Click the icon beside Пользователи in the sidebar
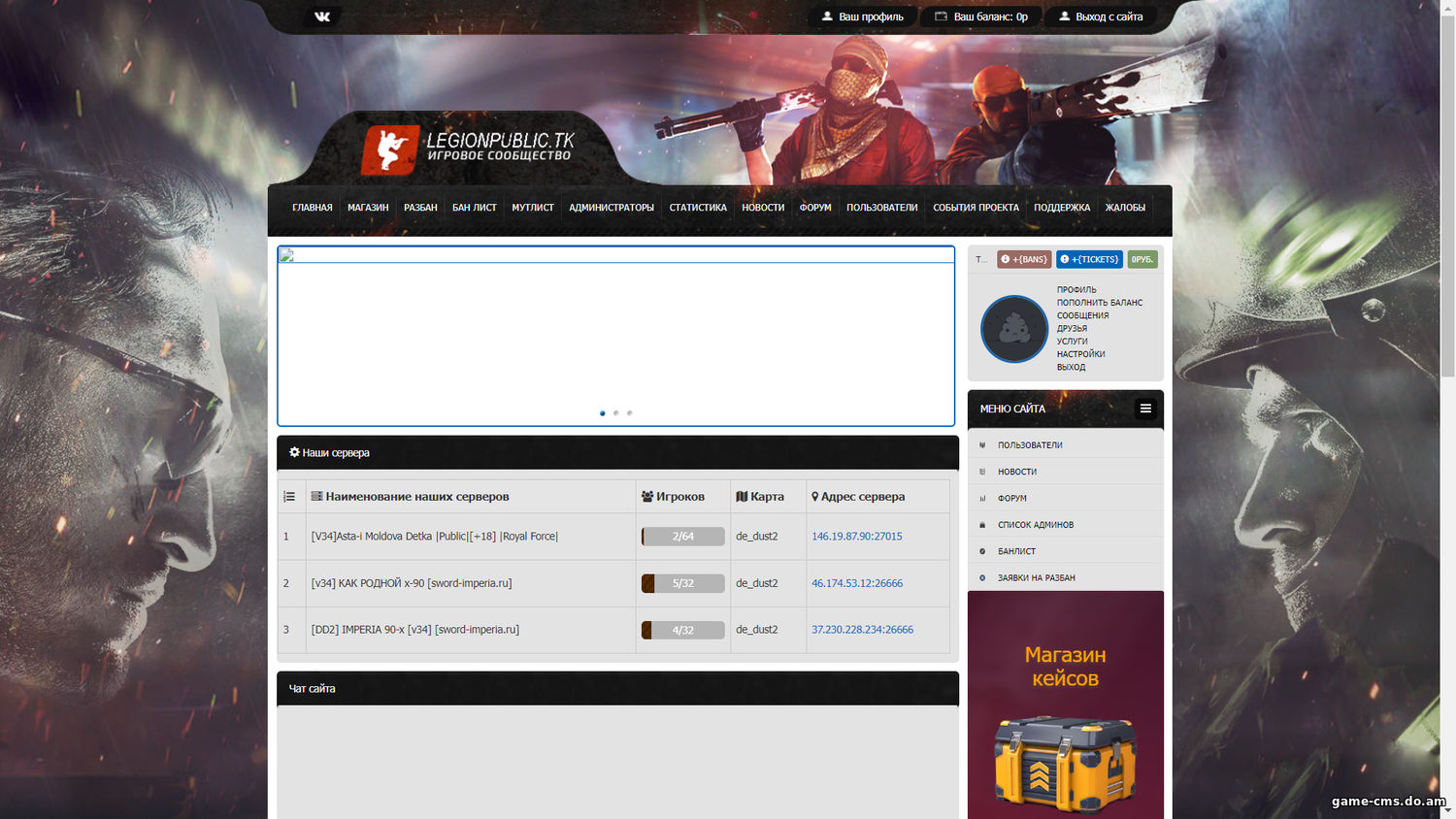This screenshot has height=819, width=1456. click(x=982, y=445)
